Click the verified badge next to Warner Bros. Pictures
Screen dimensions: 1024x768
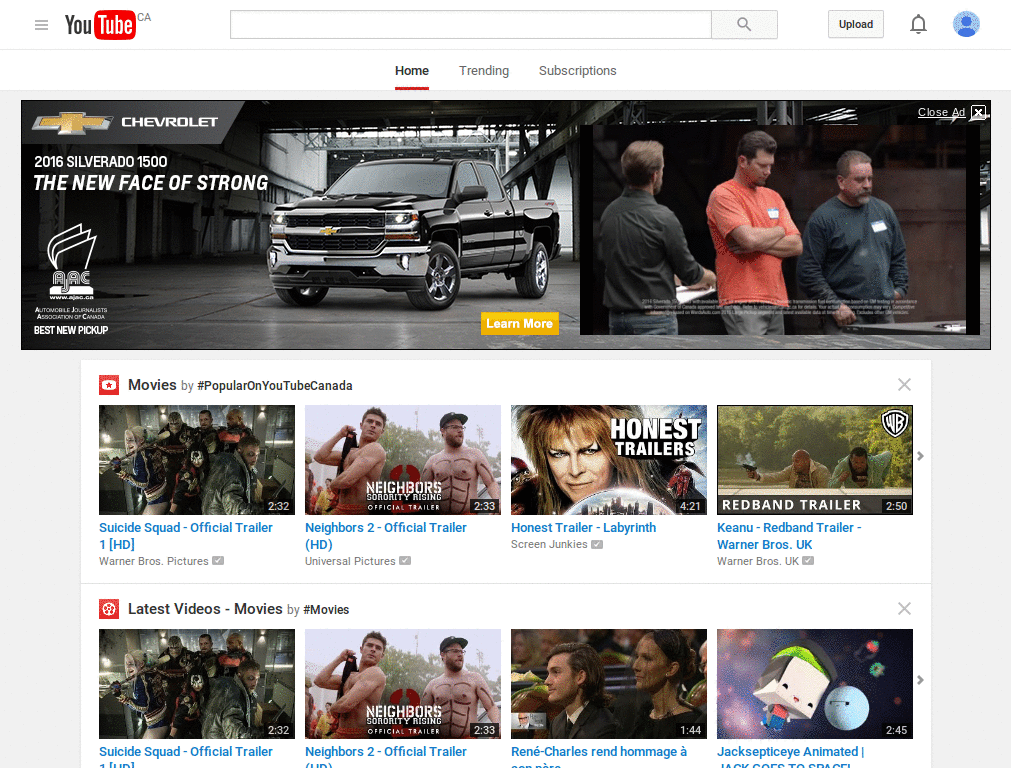(216, 560)
